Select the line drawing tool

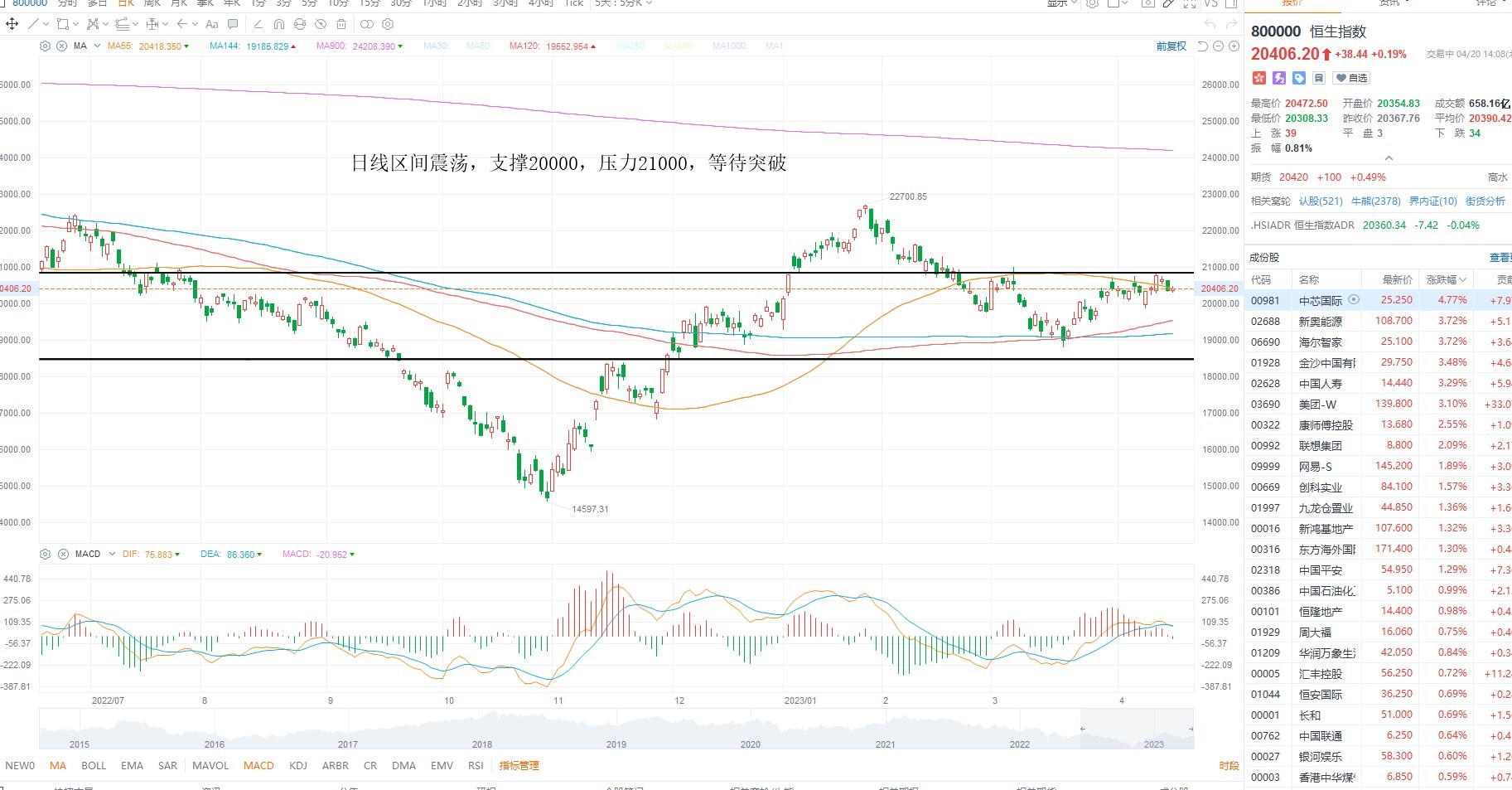(x=33, y=24)
